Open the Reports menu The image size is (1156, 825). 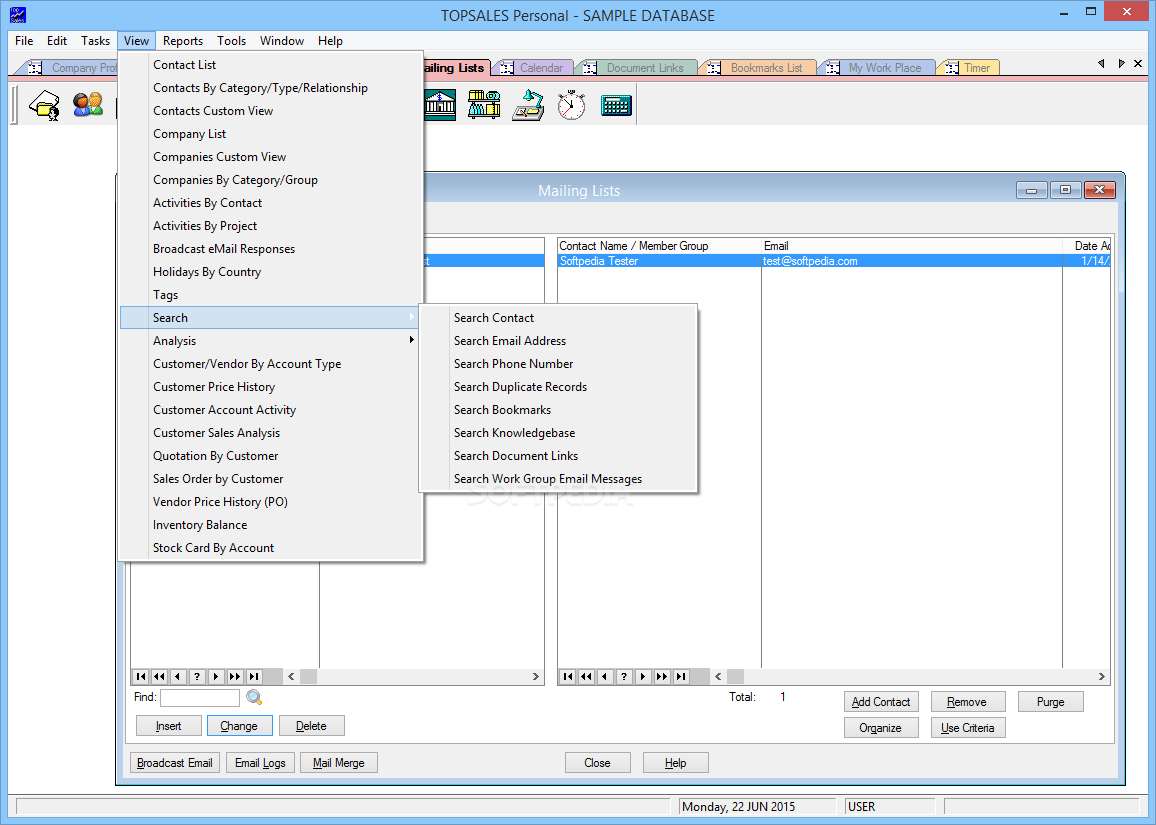click(x=183, y=41)
